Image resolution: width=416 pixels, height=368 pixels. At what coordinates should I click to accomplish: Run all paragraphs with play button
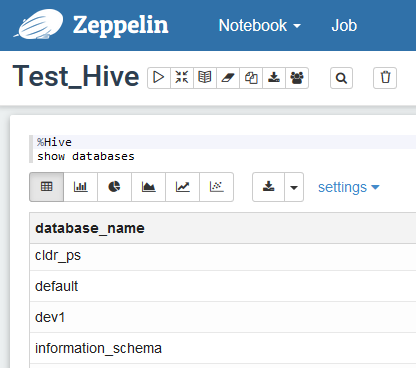[159, 78]
